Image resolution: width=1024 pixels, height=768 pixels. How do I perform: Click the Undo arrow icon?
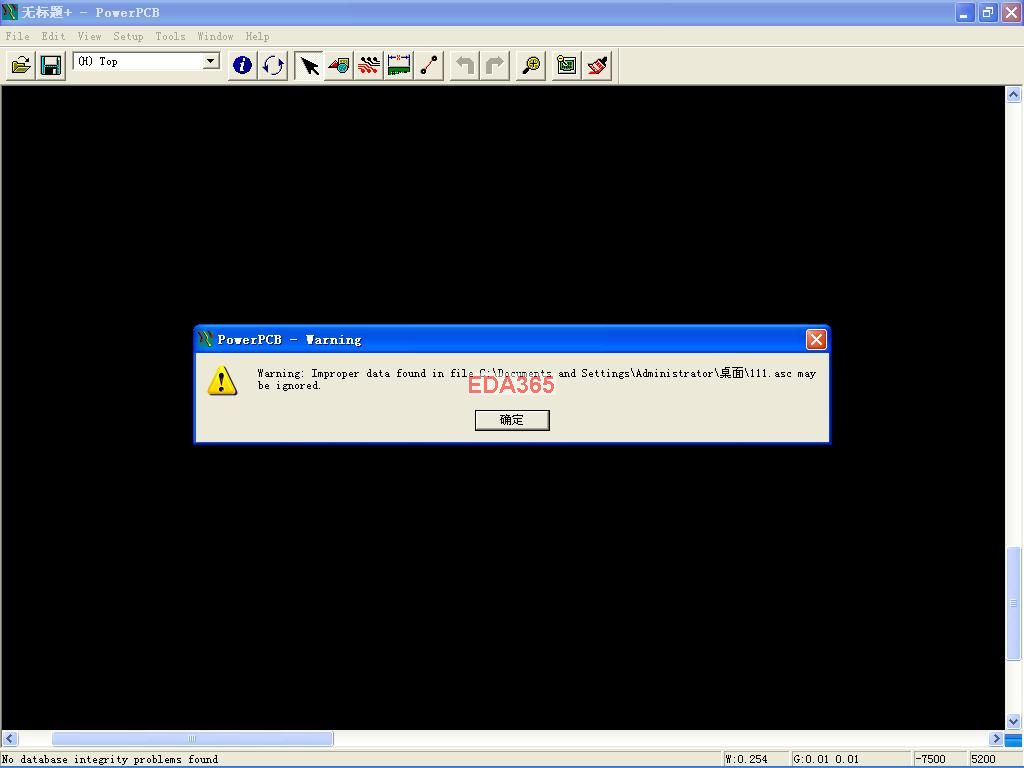click(x=465, y=65)
